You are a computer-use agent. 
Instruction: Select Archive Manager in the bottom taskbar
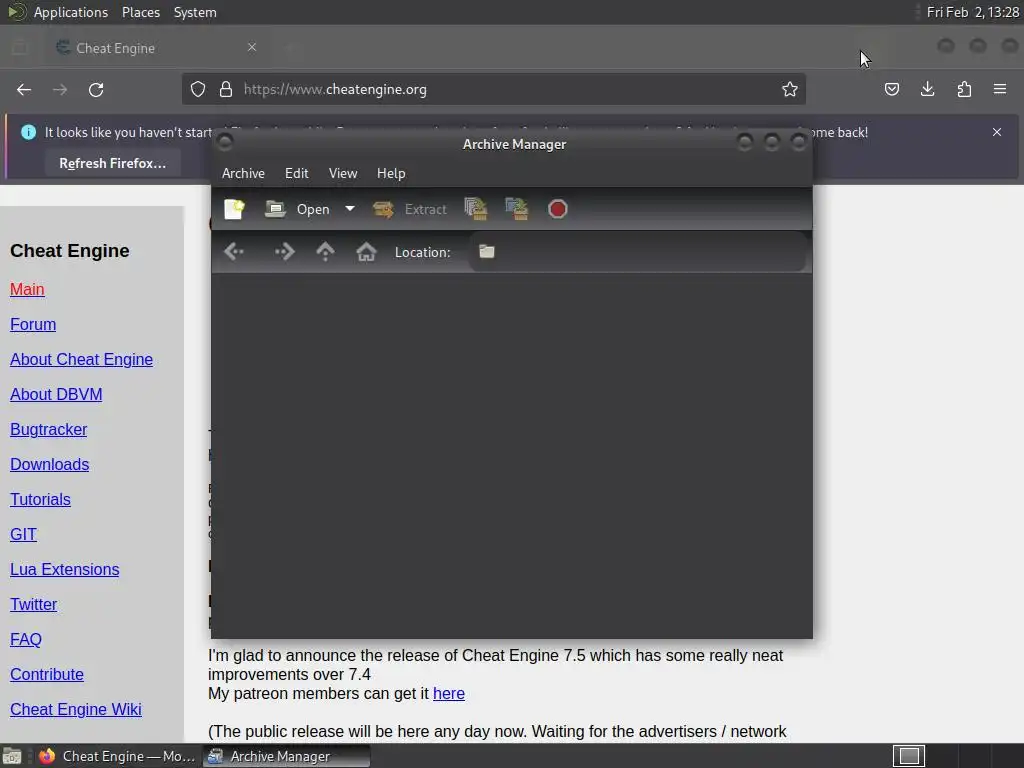(287, 756)
